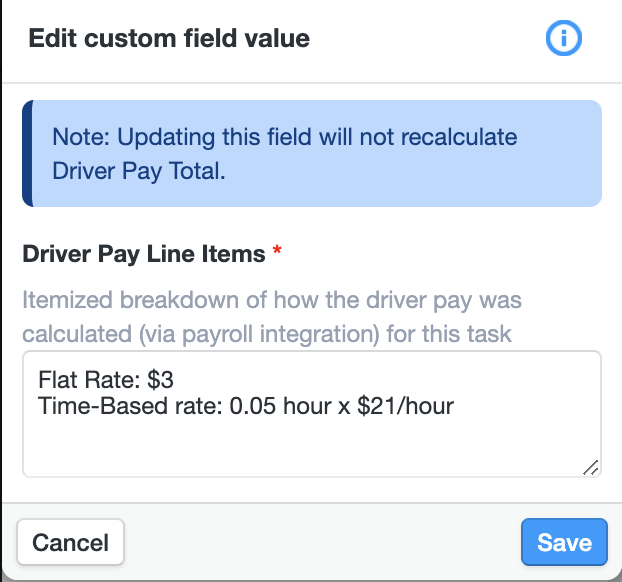Click 'Driver Pay Total.' in the note
The height and width of the screenshot is (582, 622).
tap(139, 171)
